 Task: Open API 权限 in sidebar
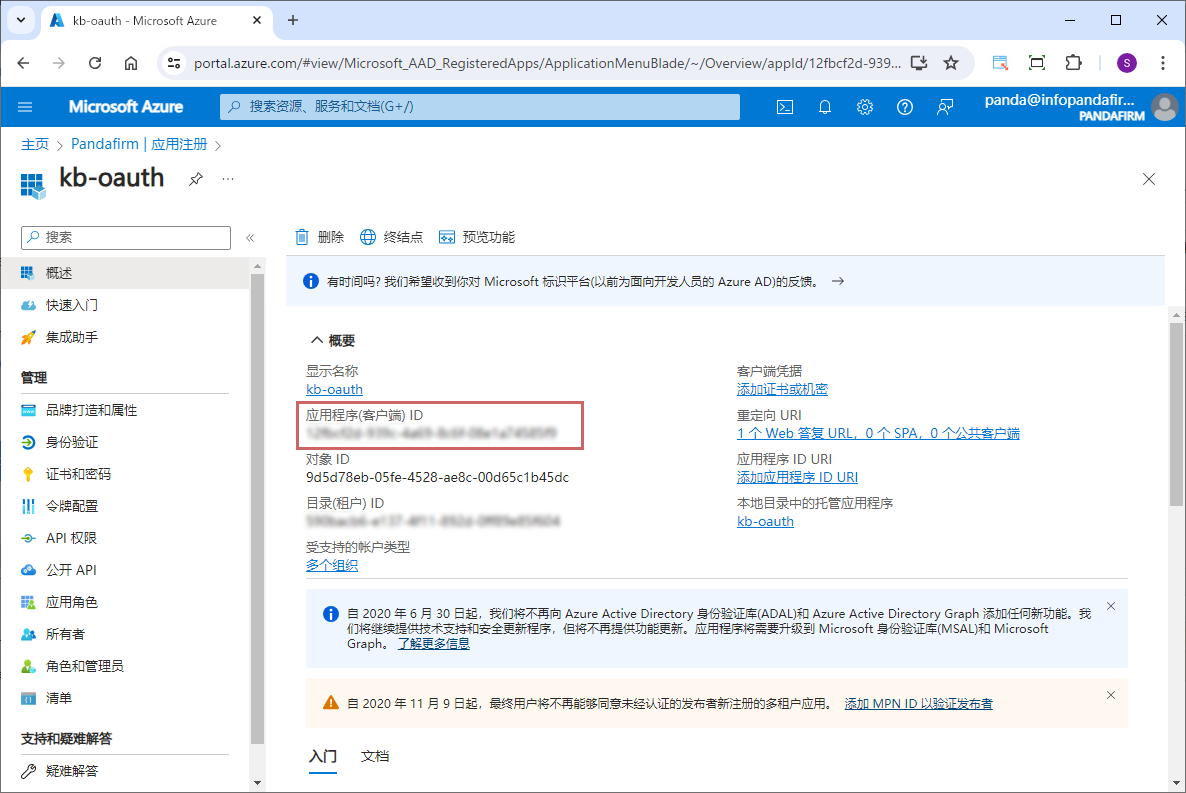point(71,538)
